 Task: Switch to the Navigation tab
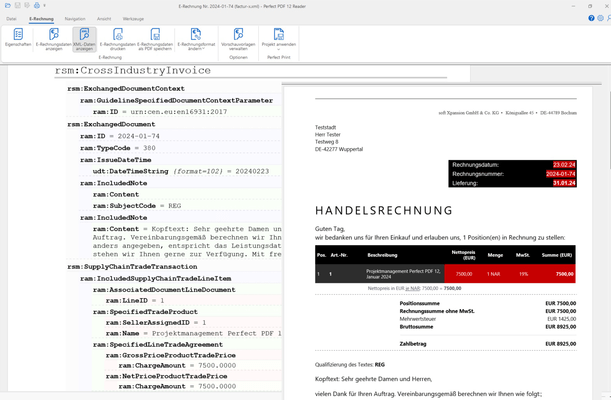(x=75, y=18)
